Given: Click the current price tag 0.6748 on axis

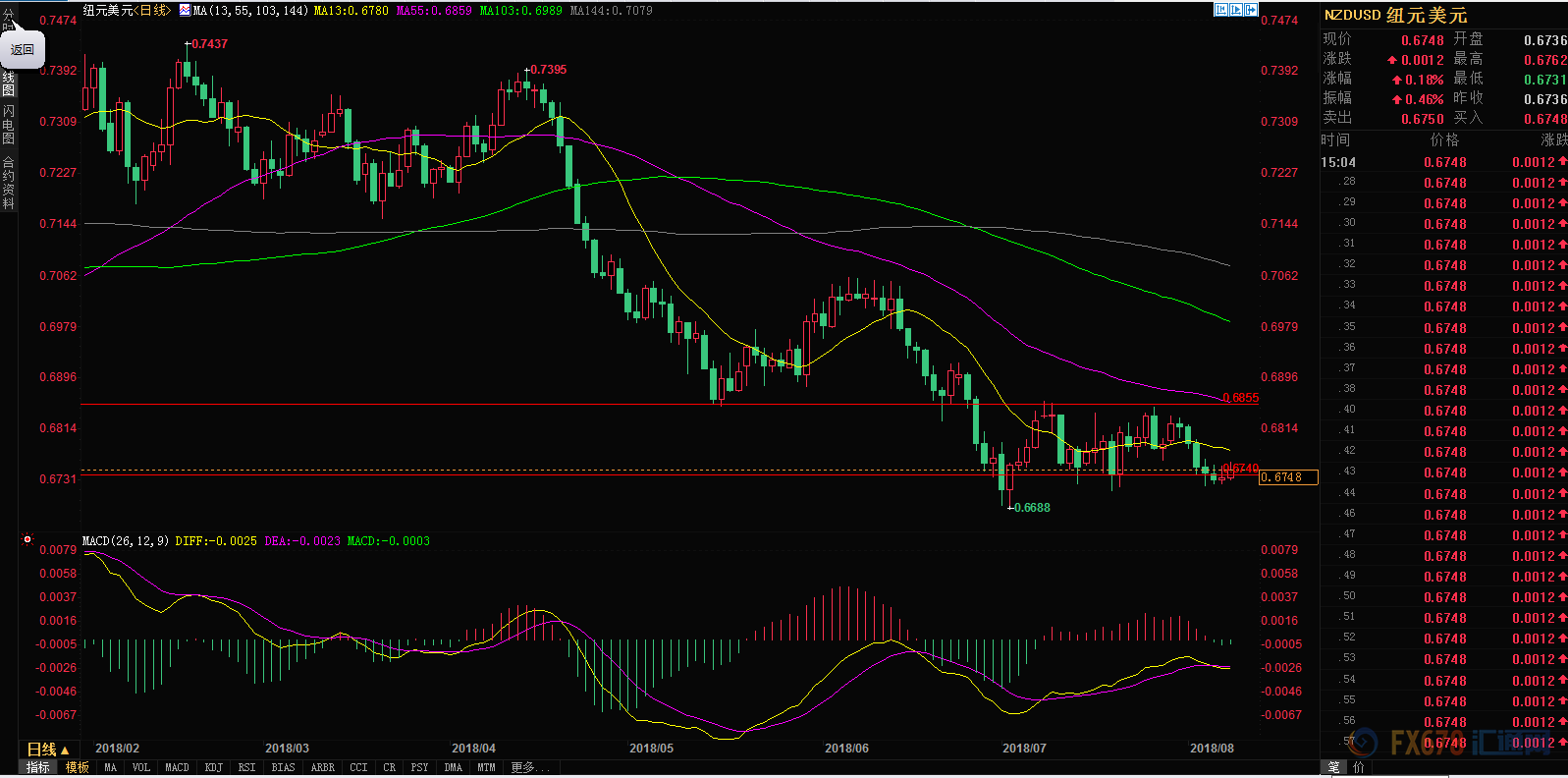Looking at the screenshot, I should 1288,477.
